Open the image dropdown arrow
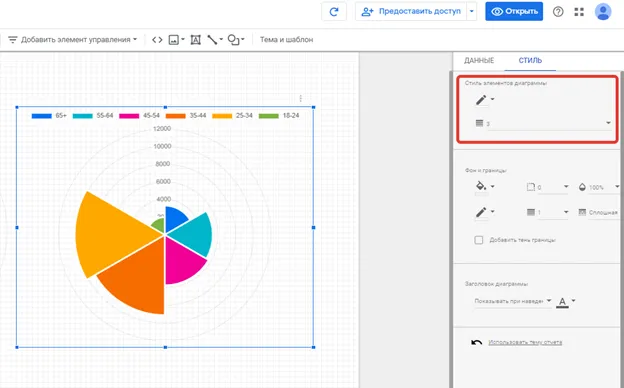The image size is (624, 388). [183, 39]
